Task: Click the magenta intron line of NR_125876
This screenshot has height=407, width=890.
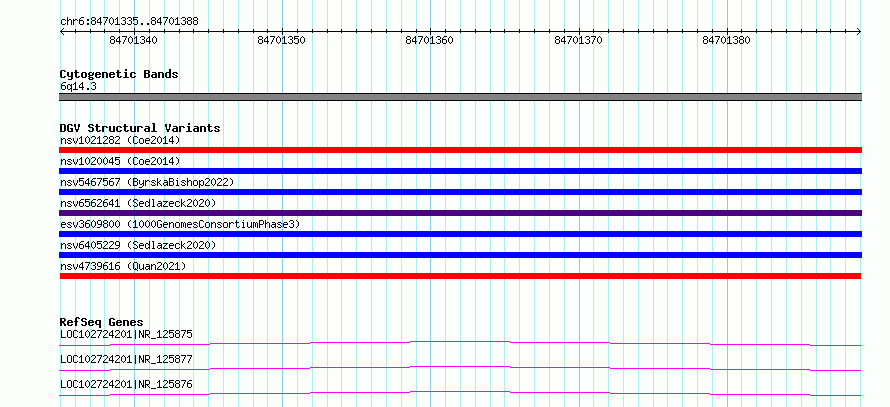Action: click(460, 393)
